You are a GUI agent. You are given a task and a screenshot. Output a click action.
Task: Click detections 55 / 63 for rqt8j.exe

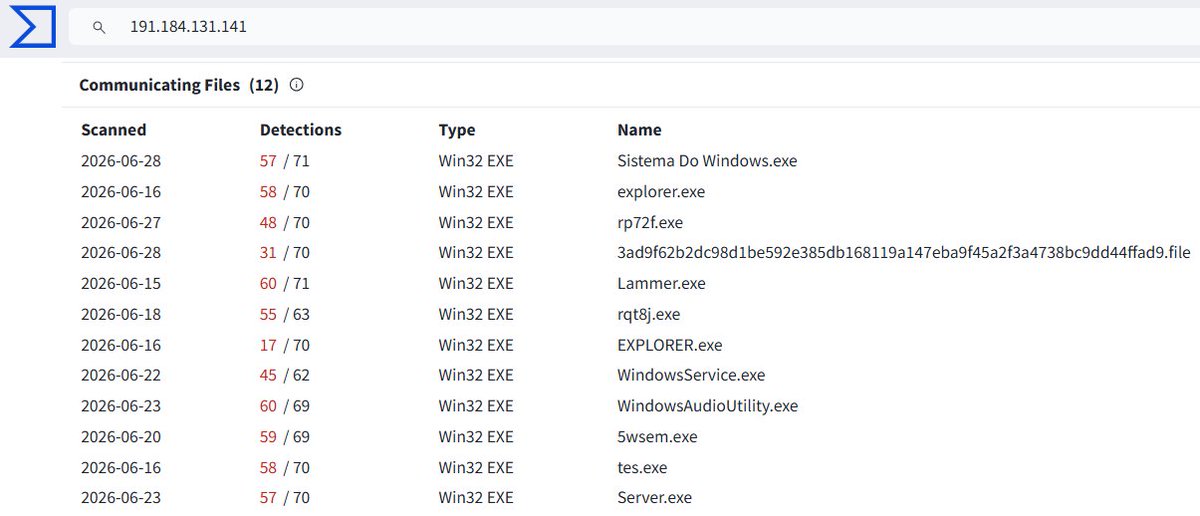click(285, 315)
